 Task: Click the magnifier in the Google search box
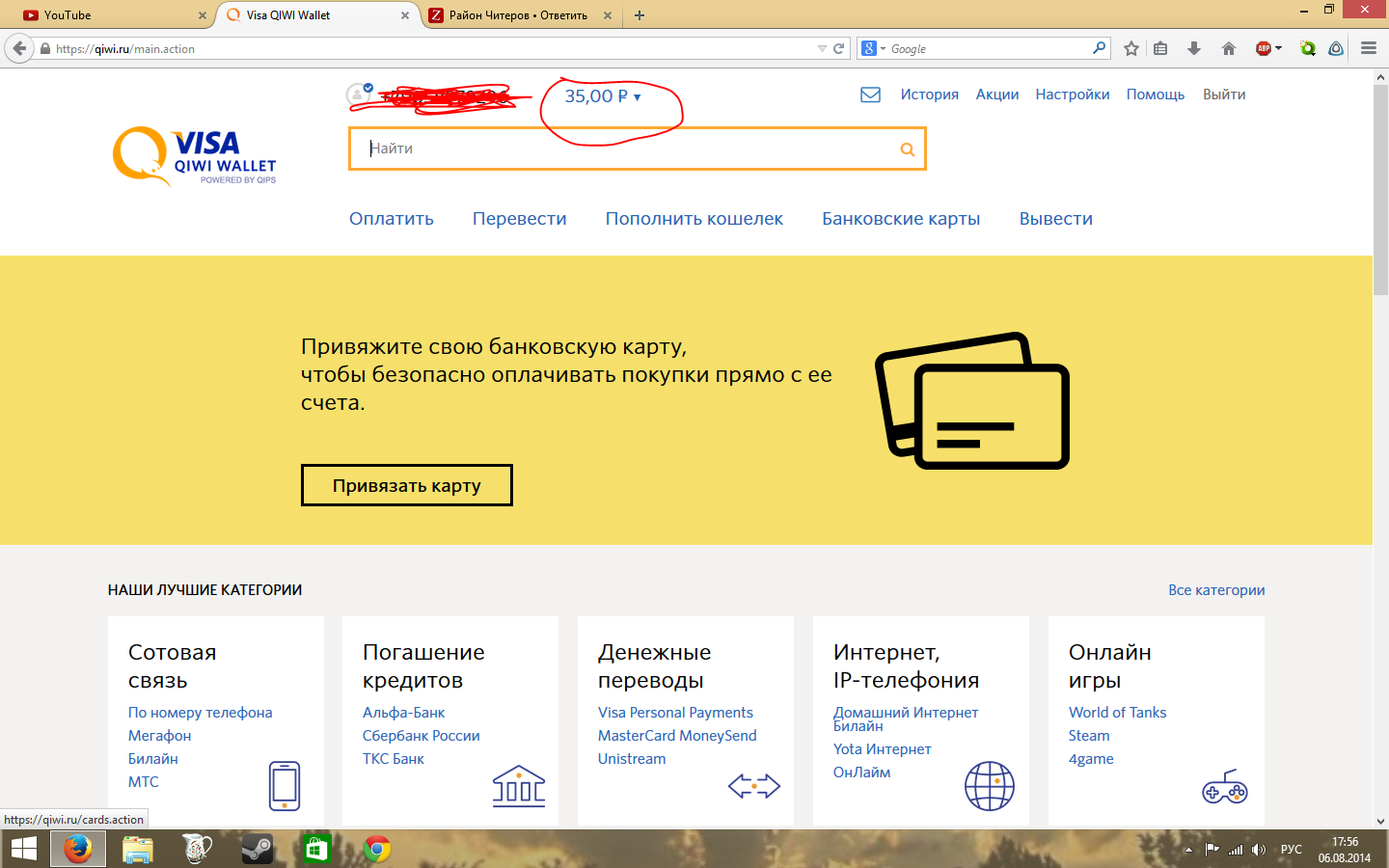tap(1099, 47)
